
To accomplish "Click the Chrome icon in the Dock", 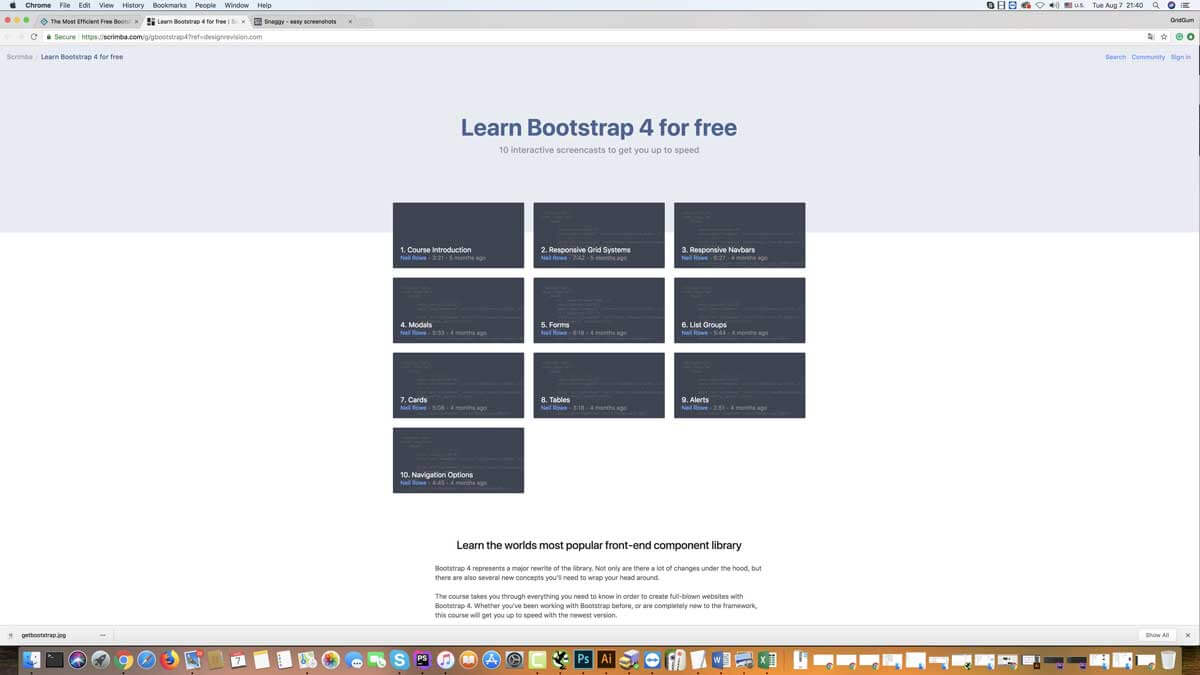I will (x=124, y=660).
